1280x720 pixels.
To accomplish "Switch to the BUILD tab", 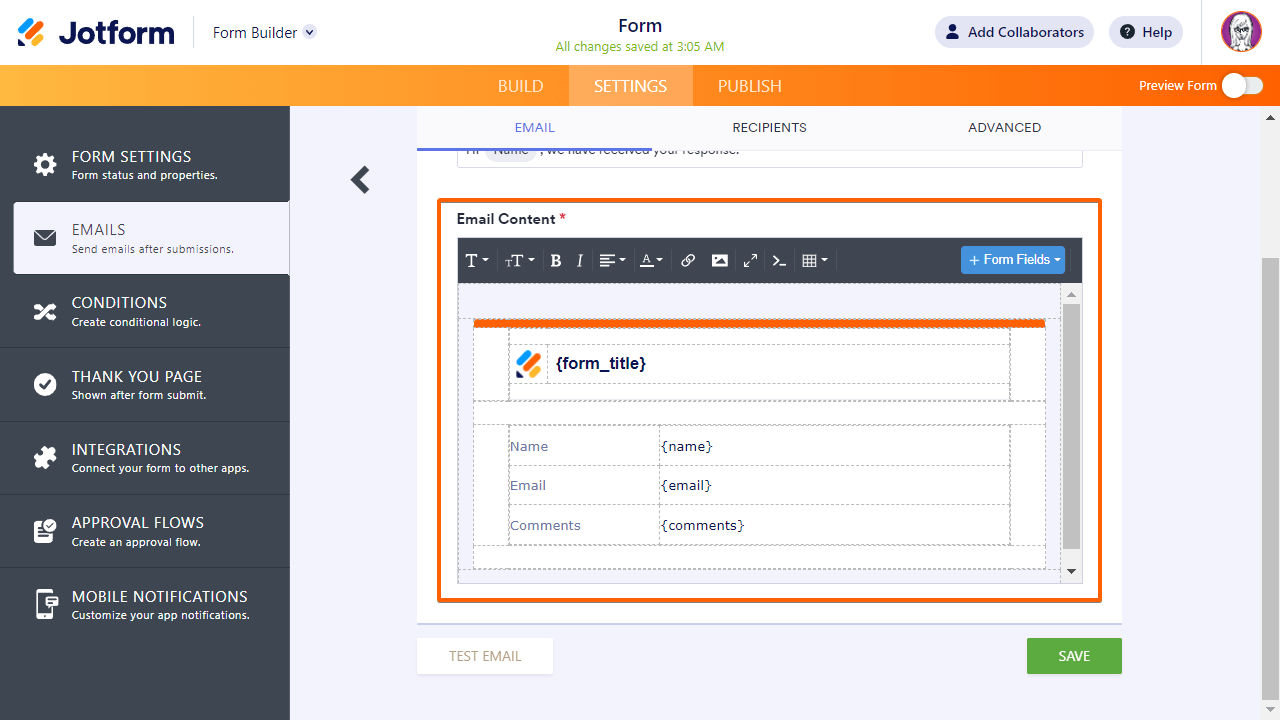I will tap(521, 86).
